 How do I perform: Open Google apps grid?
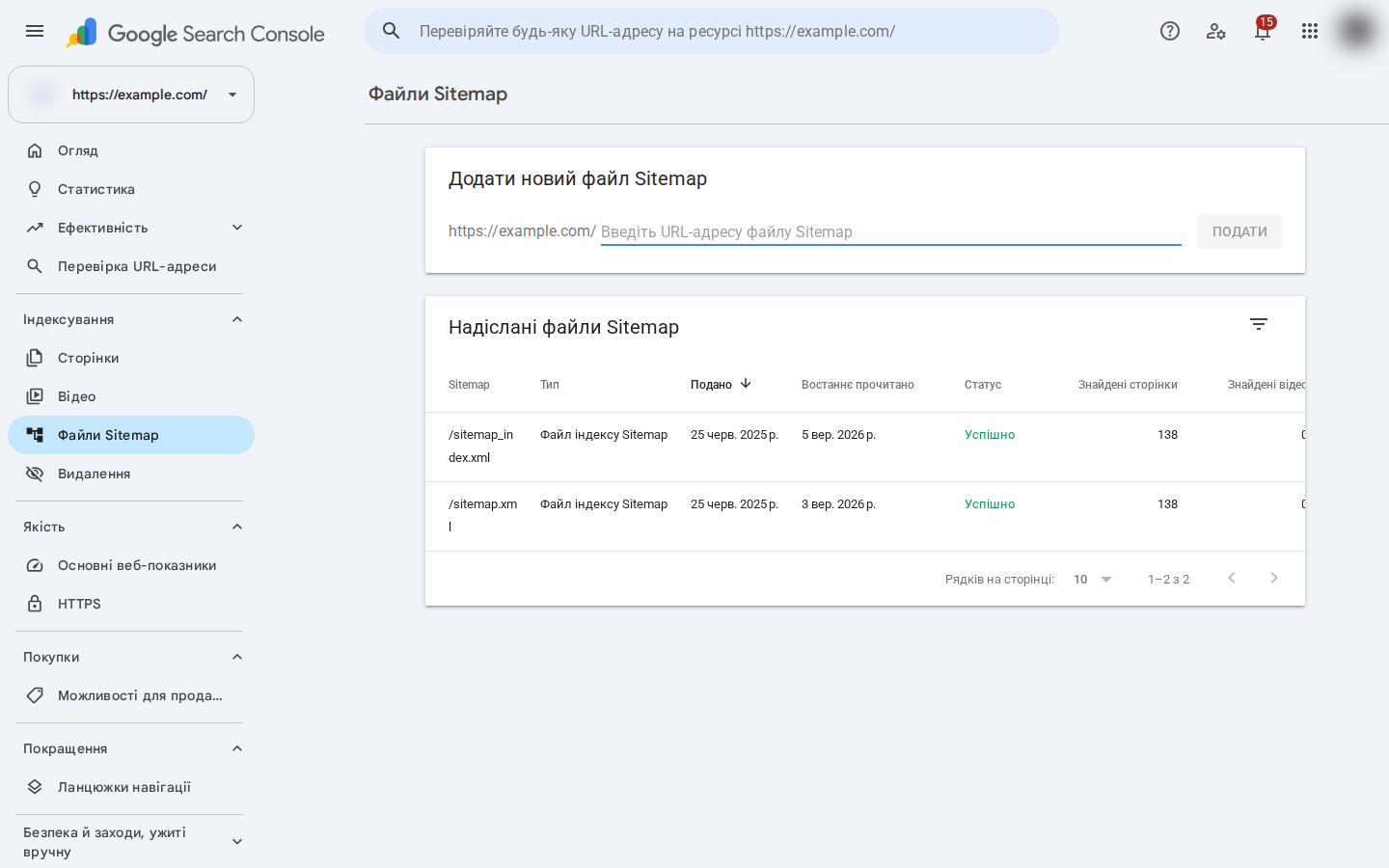click(x=1309, y=31)
